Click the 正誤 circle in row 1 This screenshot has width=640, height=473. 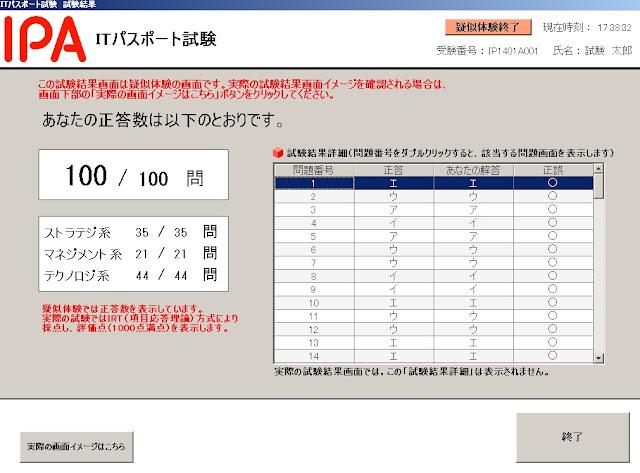(553, 182)
